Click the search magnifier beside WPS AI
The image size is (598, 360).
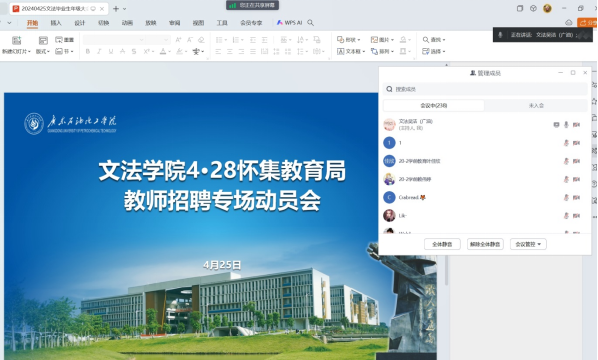point(311,23)
